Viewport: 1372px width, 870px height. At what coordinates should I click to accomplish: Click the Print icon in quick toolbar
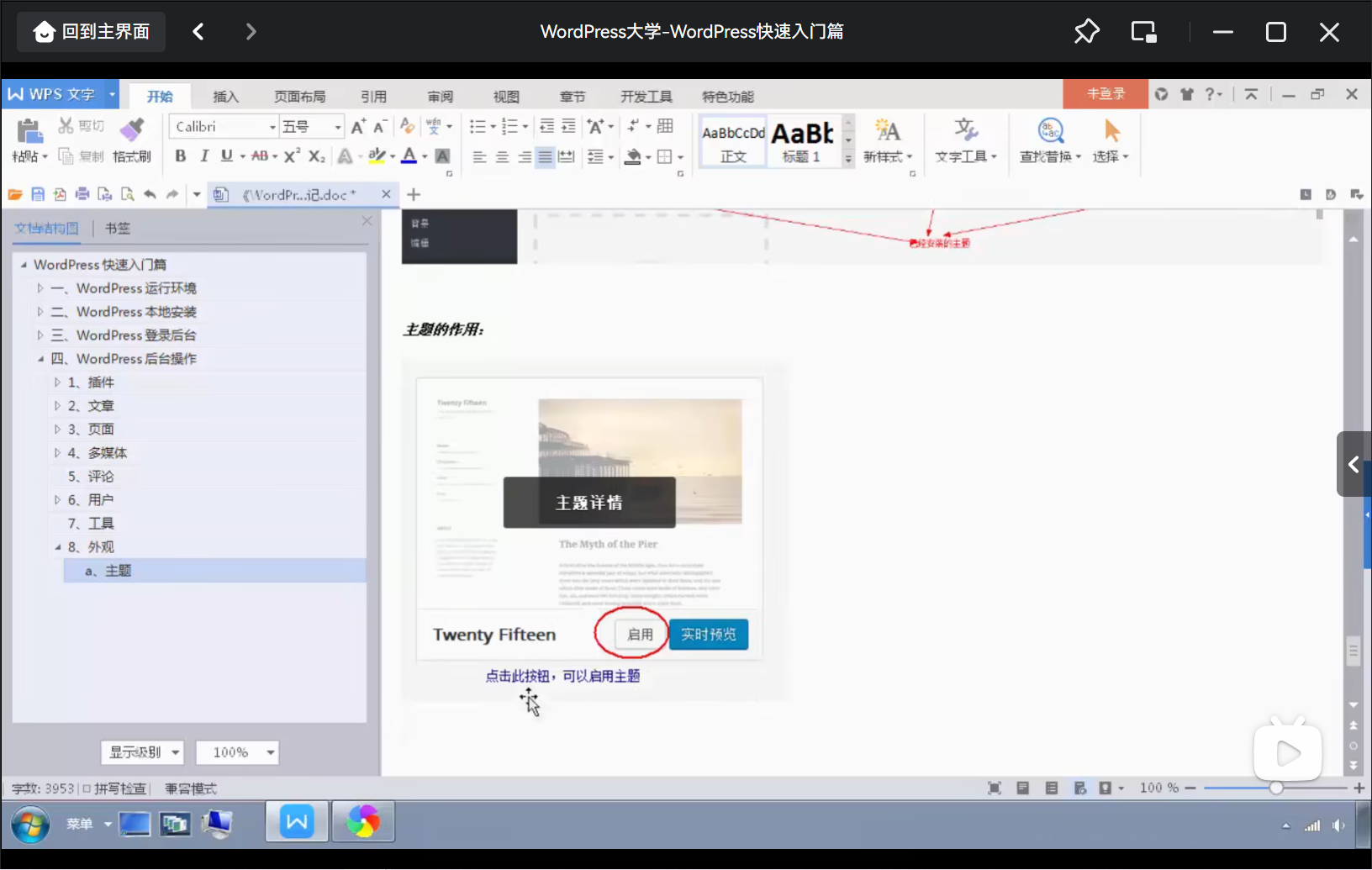(82, 195)
